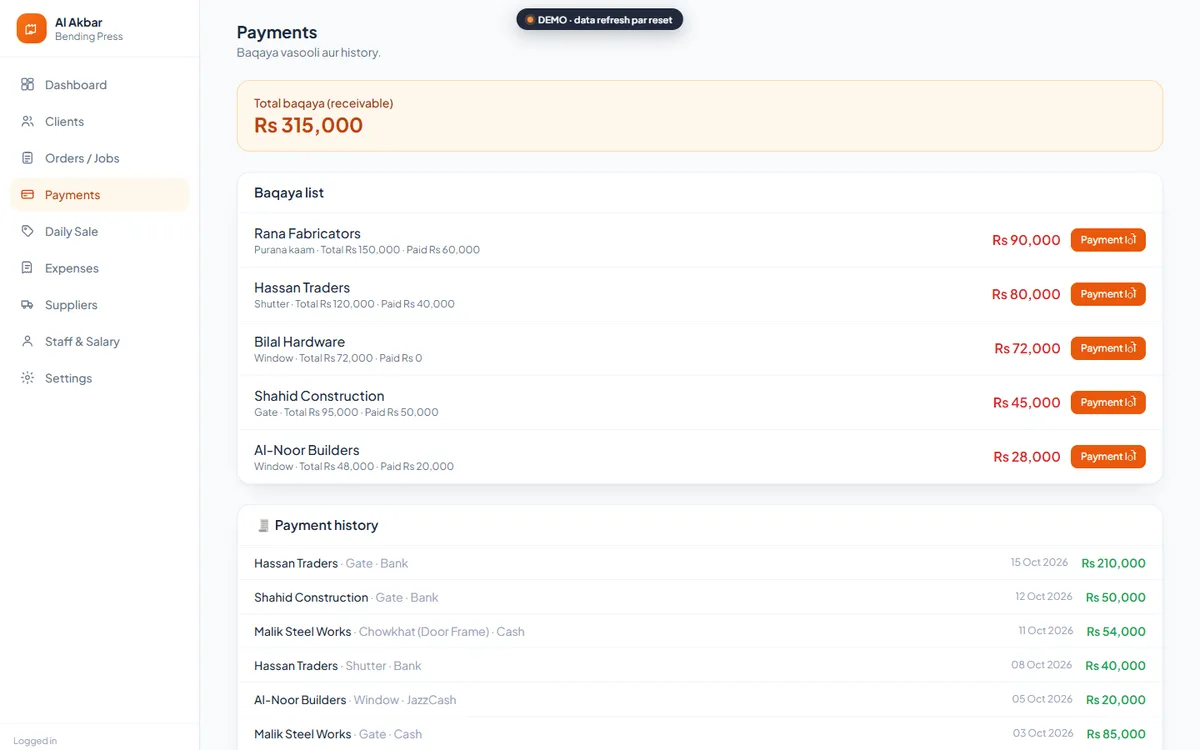Screen dimensions: 1200x750
Task: Click the Suppliers truck icon
Action: pyautogui.click(x=27, y=305)
